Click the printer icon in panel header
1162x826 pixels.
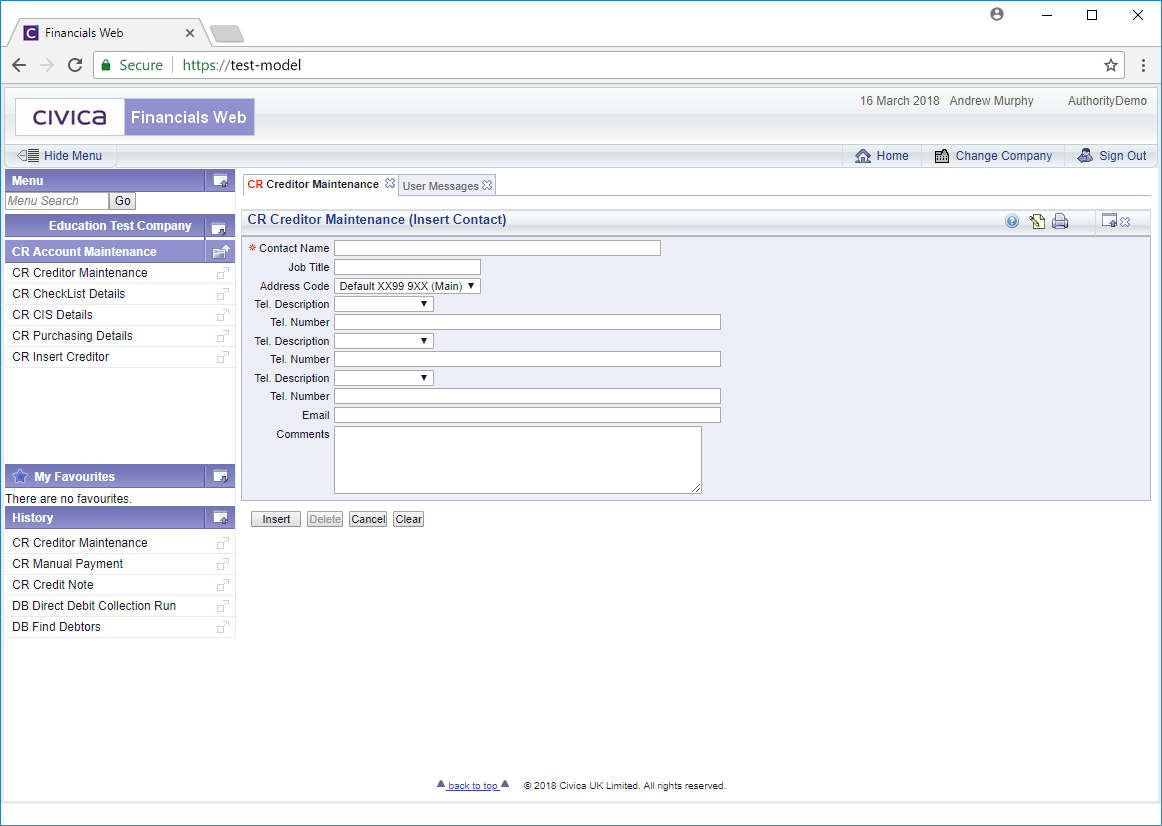pyautogui.click(x=1060, y=221)
